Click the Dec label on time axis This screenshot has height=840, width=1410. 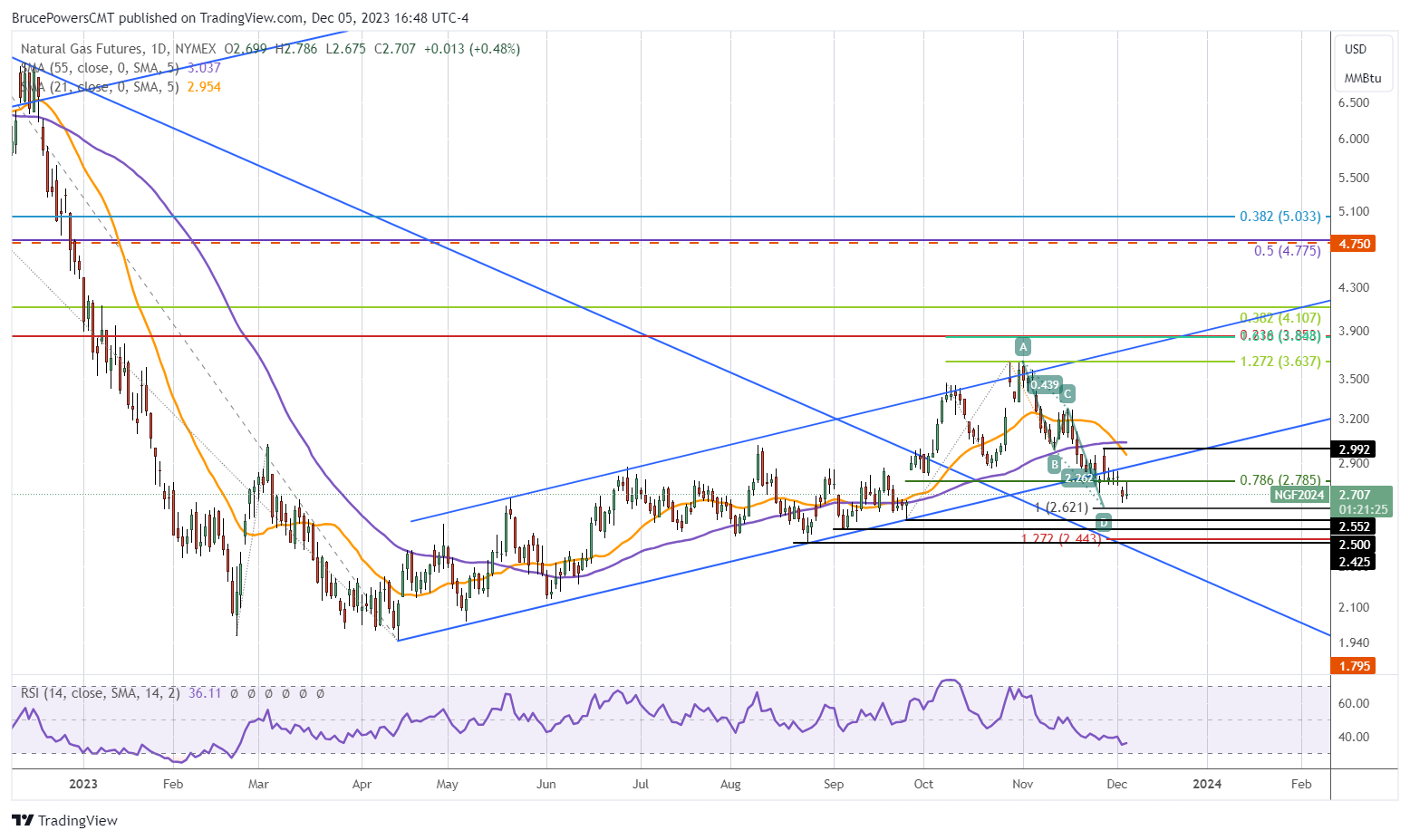(1116, 785)
